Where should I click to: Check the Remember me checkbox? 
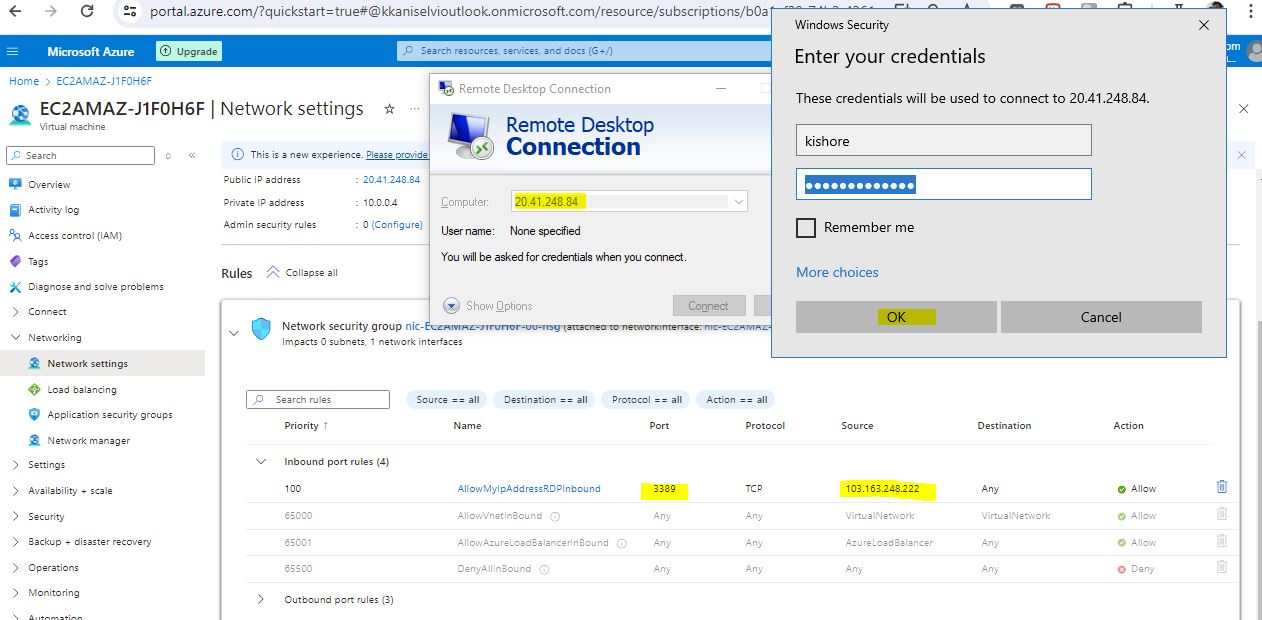806,228
